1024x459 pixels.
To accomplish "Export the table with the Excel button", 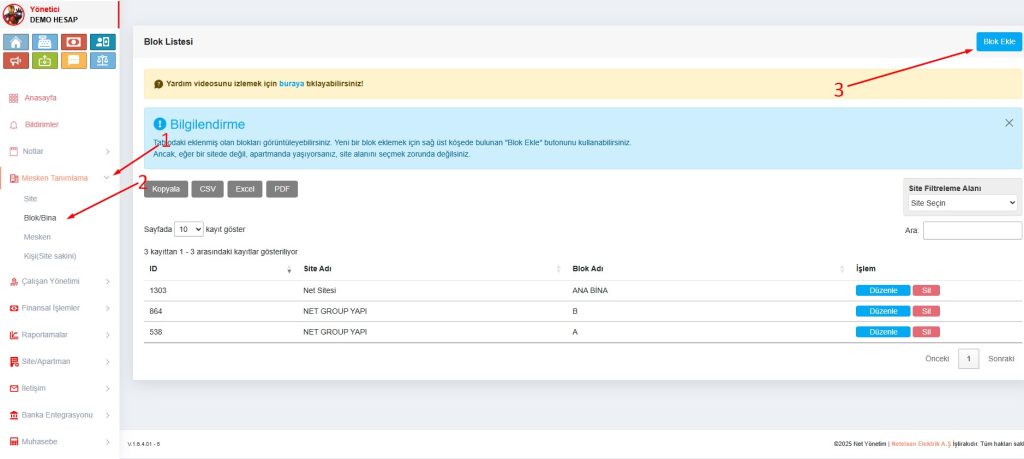I will coord(245,188).
